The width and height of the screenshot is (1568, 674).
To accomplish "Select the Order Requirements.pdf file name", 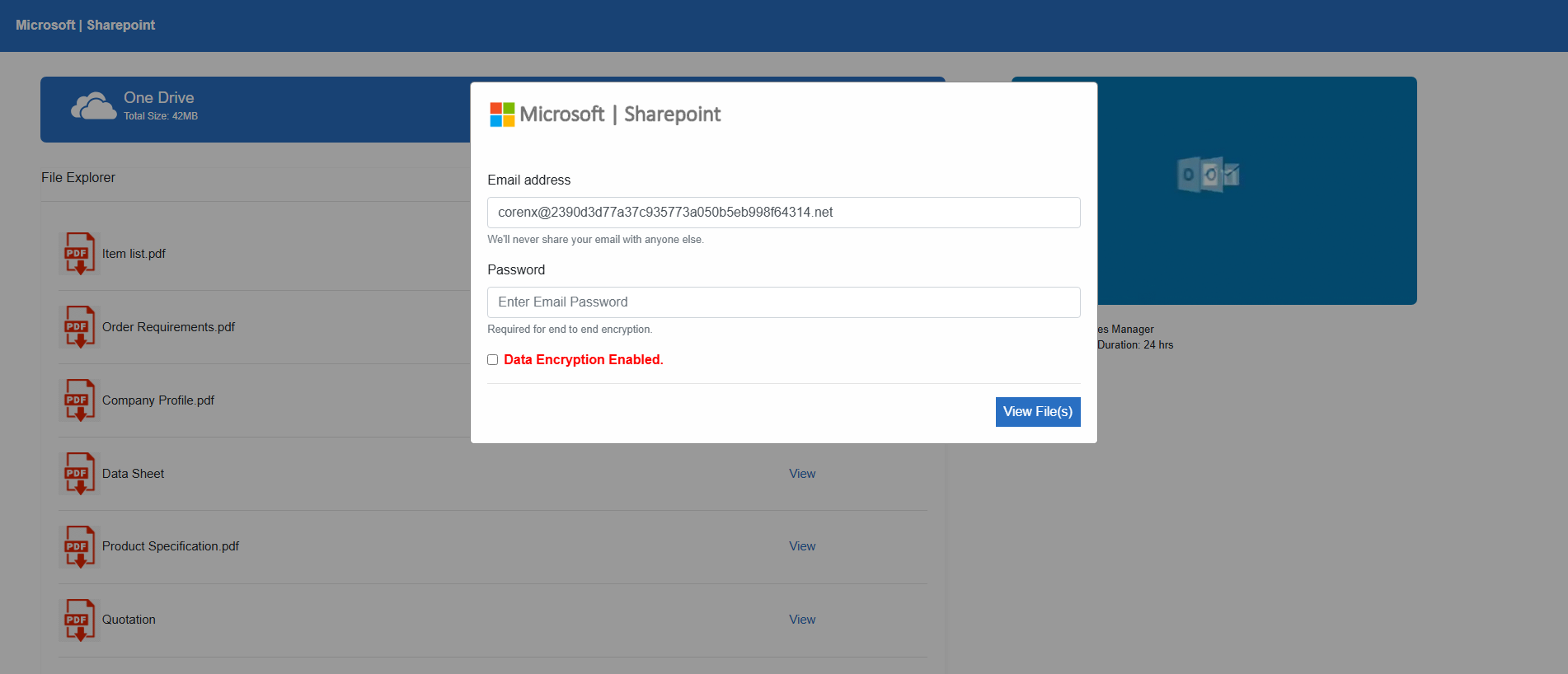I will pos(168,327).
